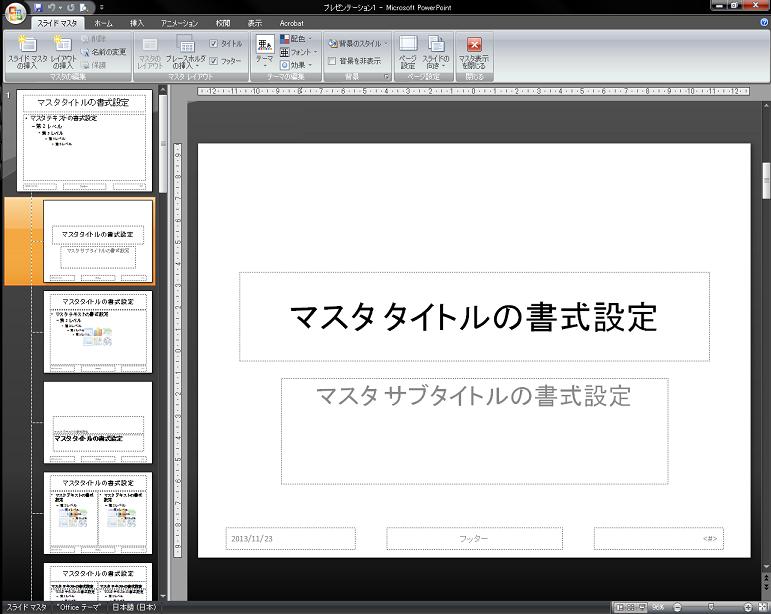The image size is (771, 614).
Task: Click the マスタ タイトルの書式設定 title placeholder
Action: 474,317
